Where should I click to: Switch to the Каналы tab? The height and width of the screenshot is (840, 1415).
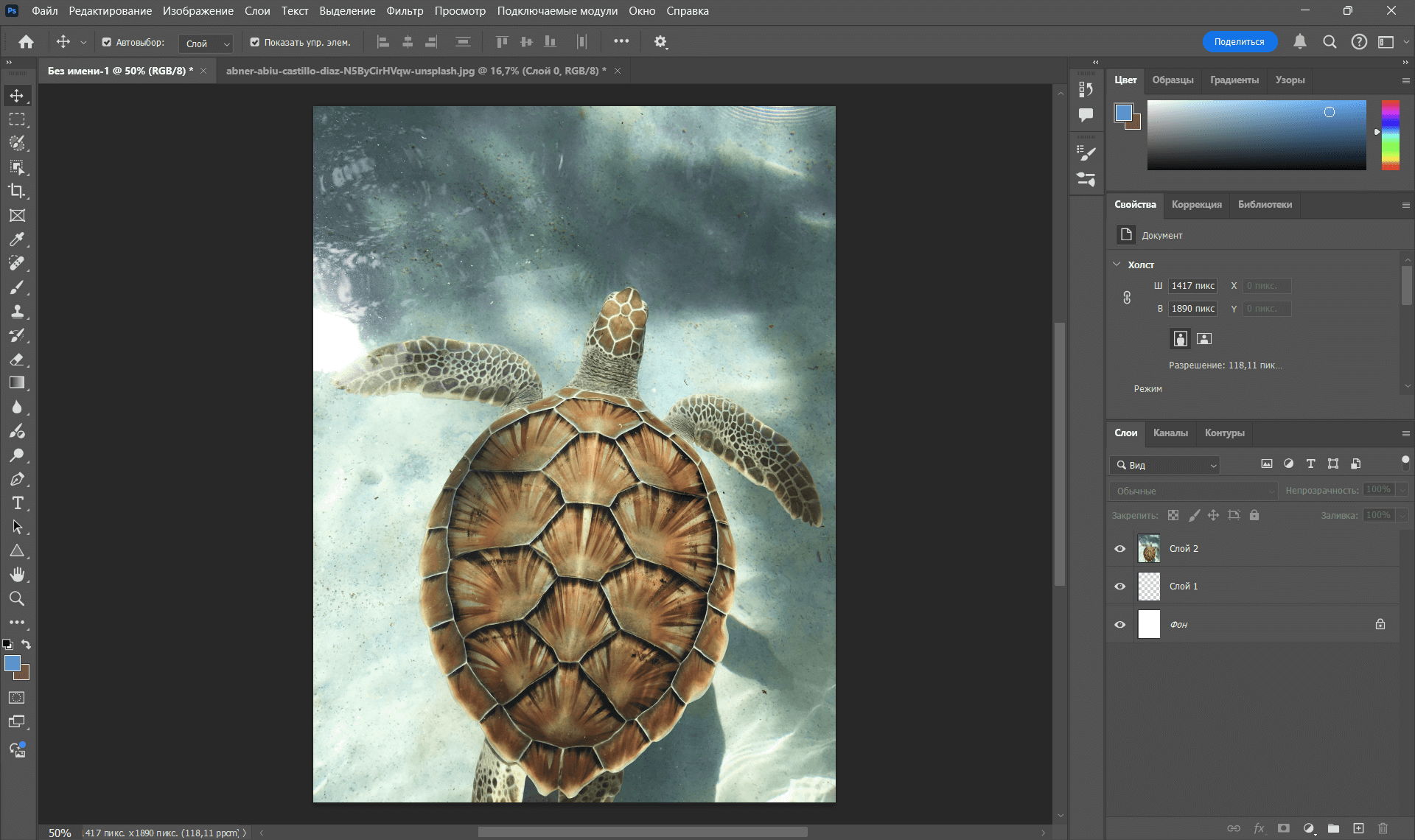pos(1170,433)
